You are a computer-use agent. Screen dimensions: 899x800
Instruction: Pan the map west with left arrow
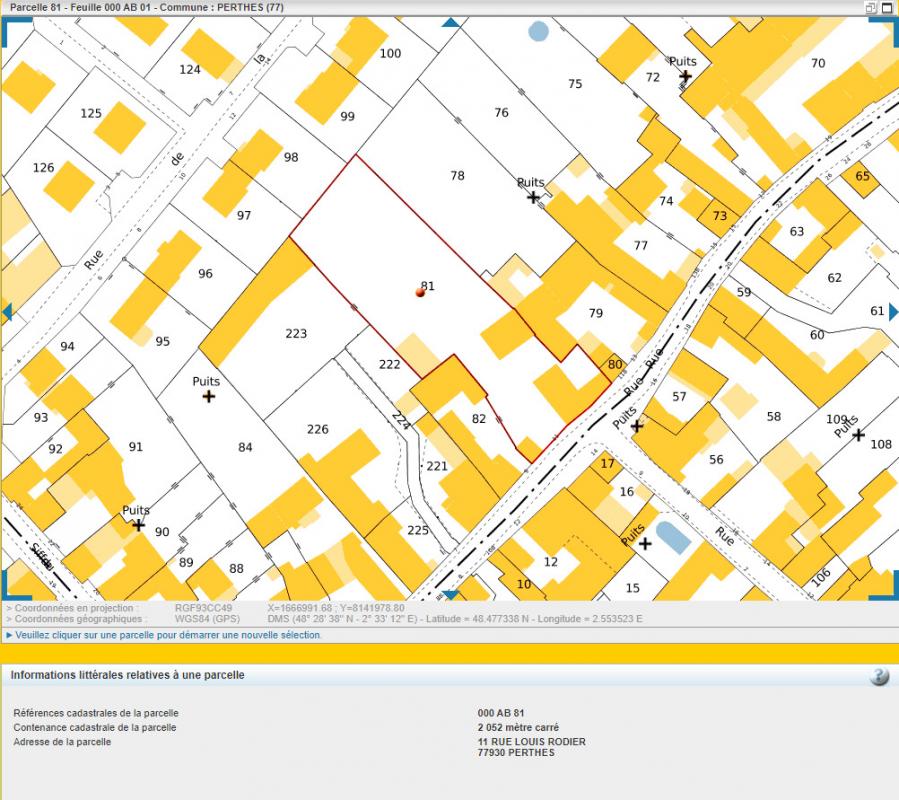(6, 312)
